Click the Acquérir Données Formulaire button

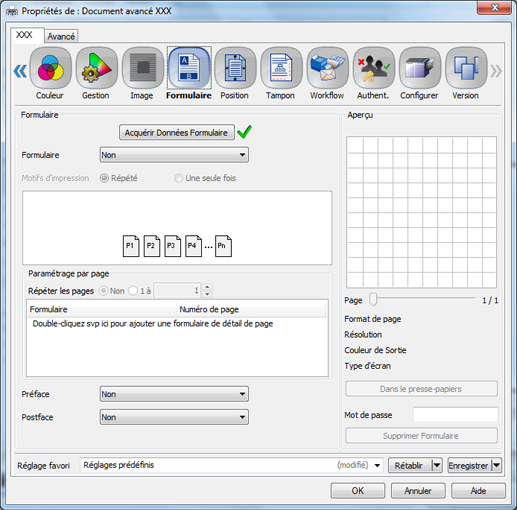pyautogui.click(x=177, y=133)
